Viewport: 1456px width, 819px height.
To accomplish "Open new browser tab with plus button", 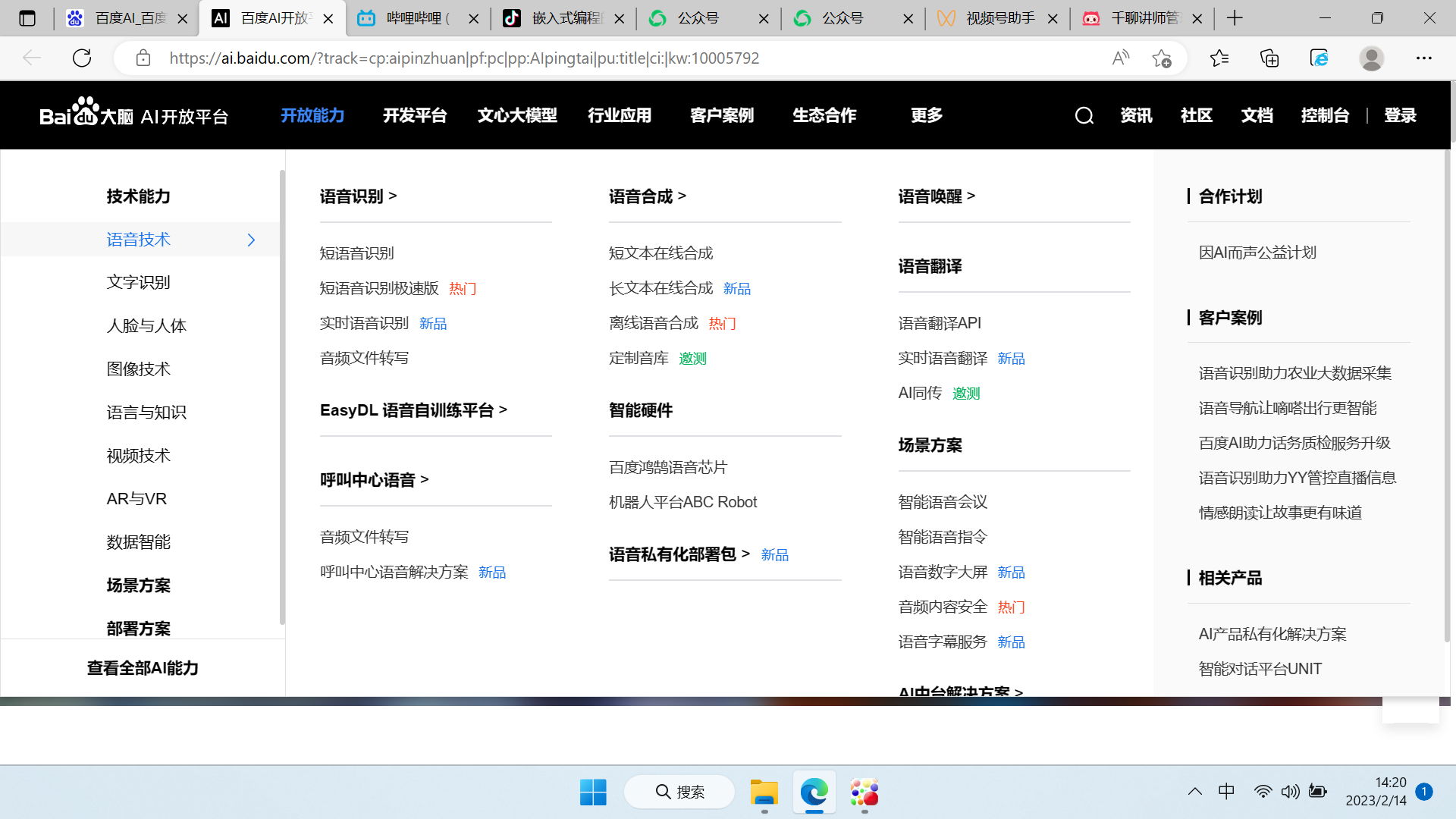I will (x=1235, y=18).
